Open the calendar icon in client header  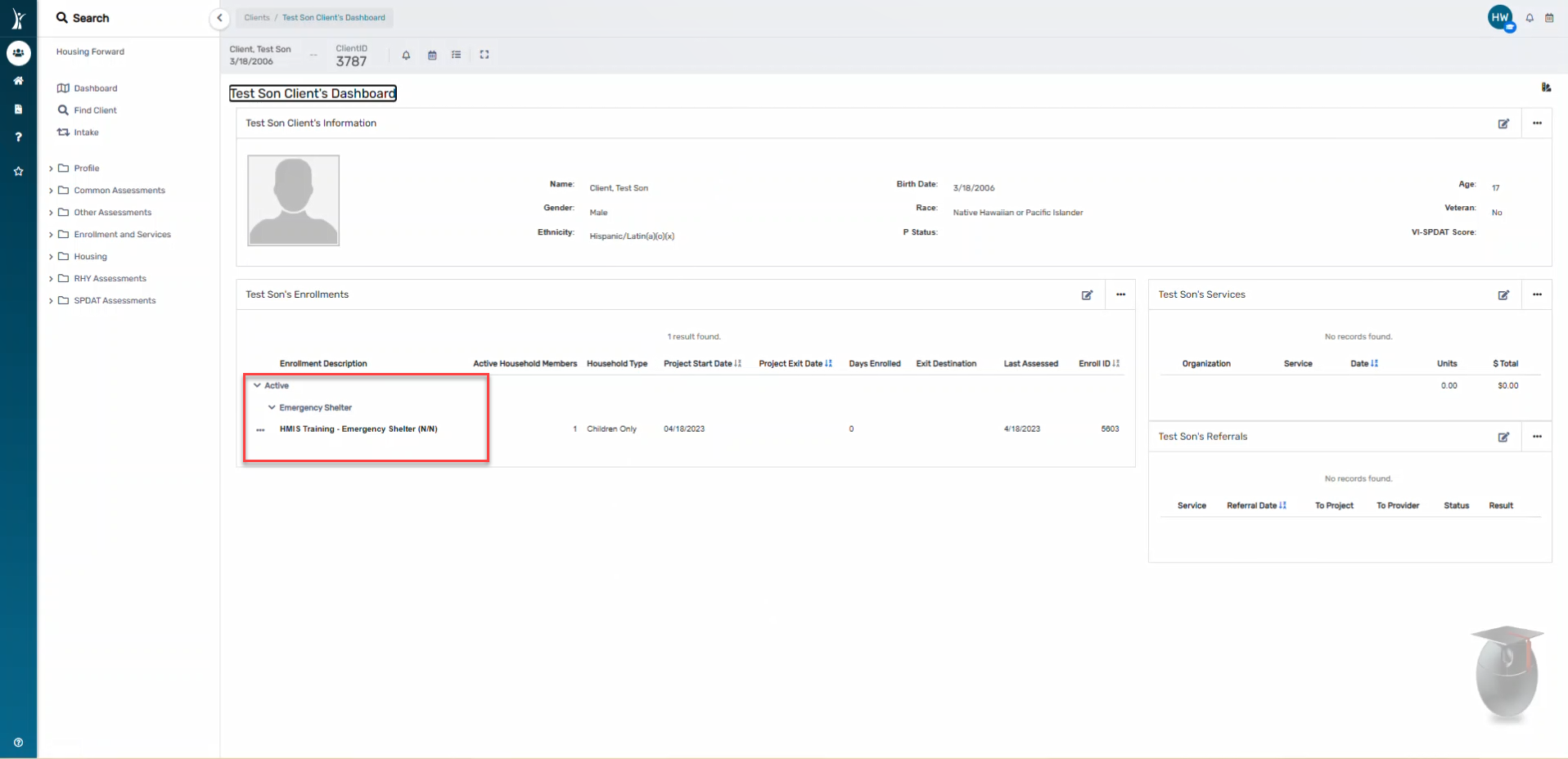(x=432, y=55)
